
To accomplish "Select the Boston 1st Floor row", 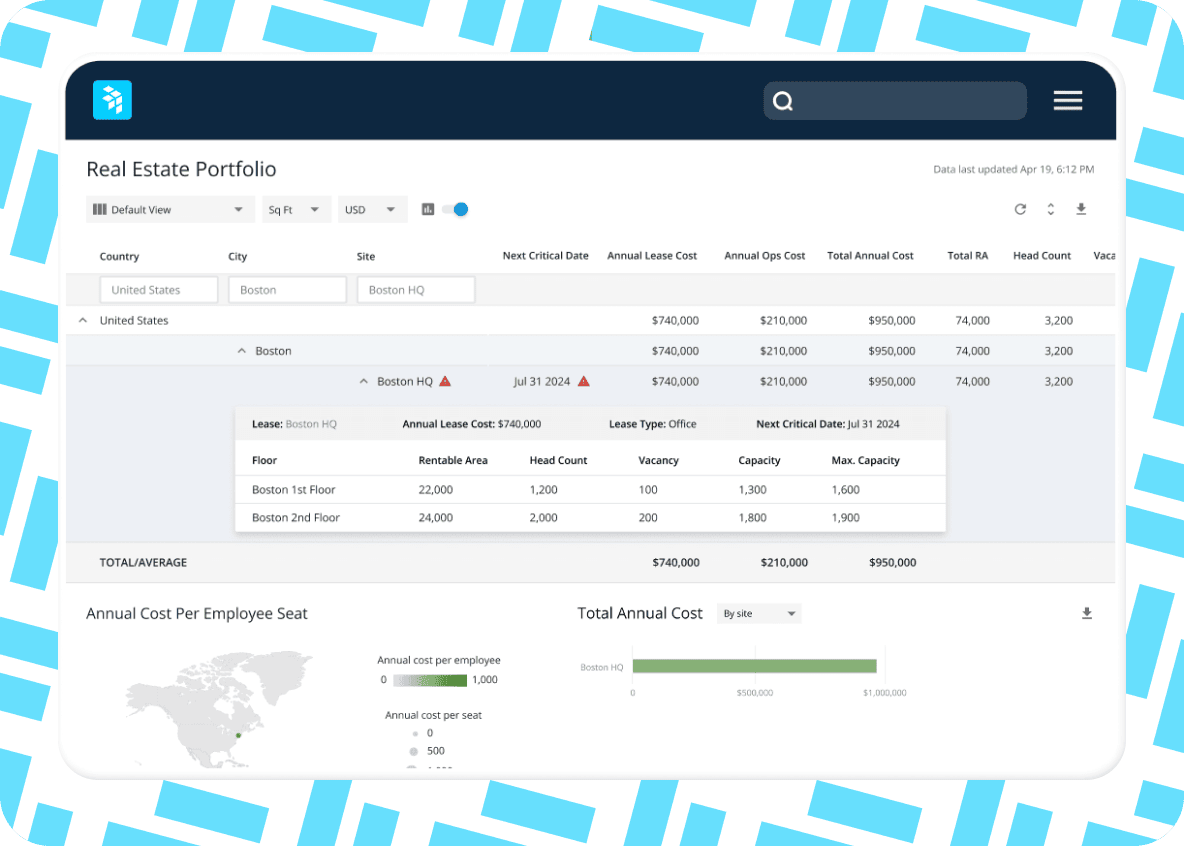I will 293,489.
